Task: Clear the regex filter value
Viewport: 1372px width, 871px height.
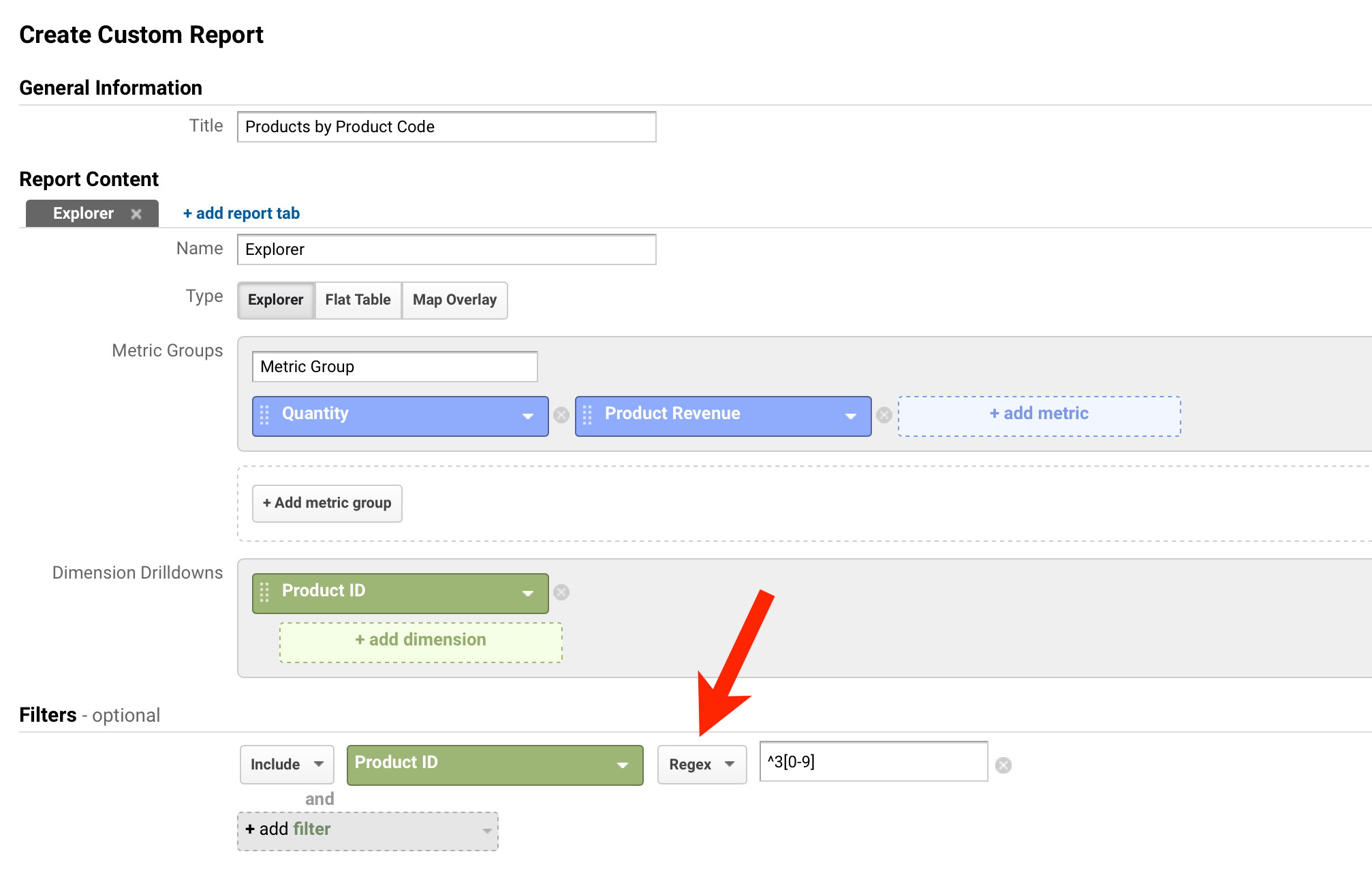Action: coord(1004,765)
